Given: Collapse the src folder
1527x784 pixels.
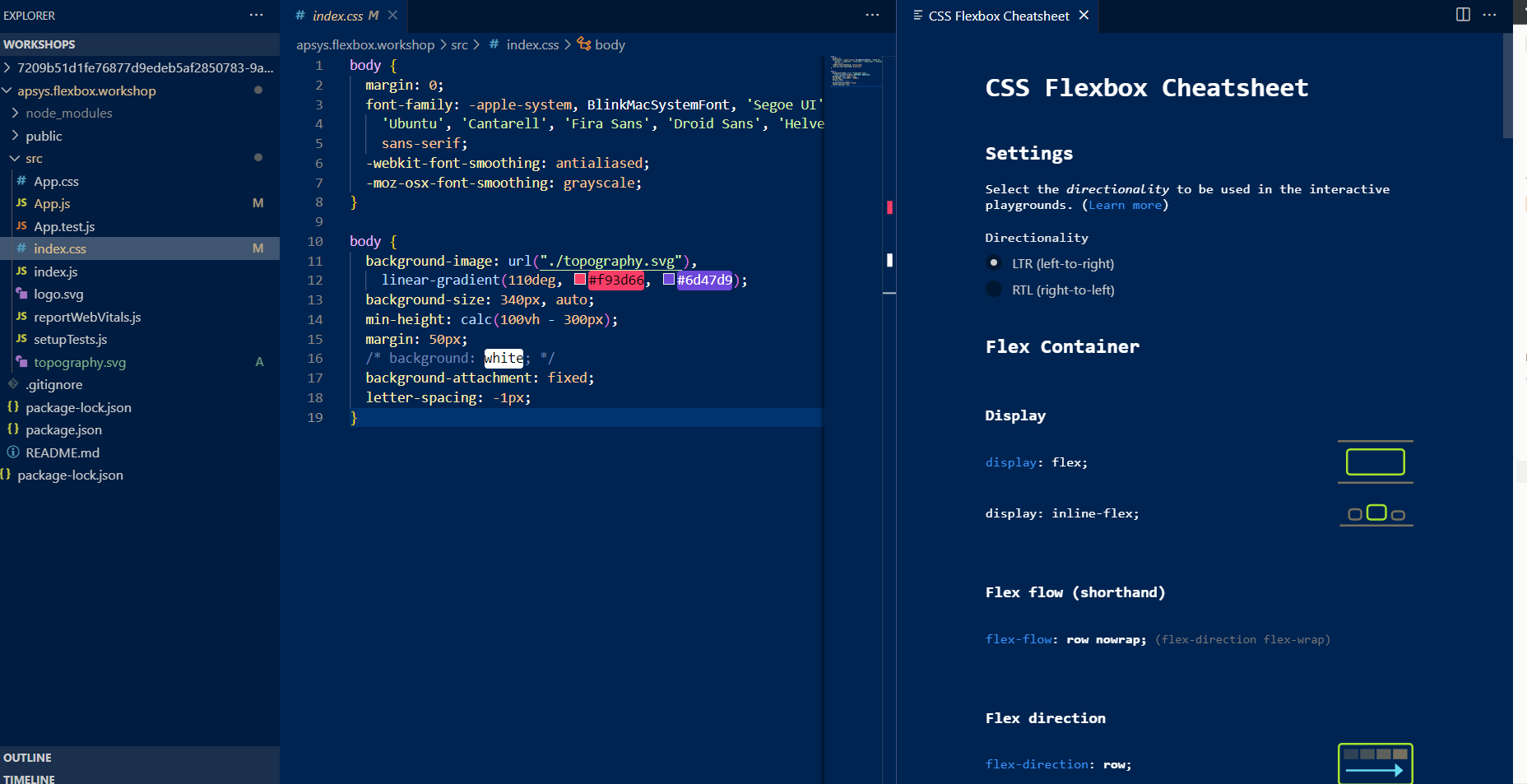Looking at the screenshot, I should (34, 159).
